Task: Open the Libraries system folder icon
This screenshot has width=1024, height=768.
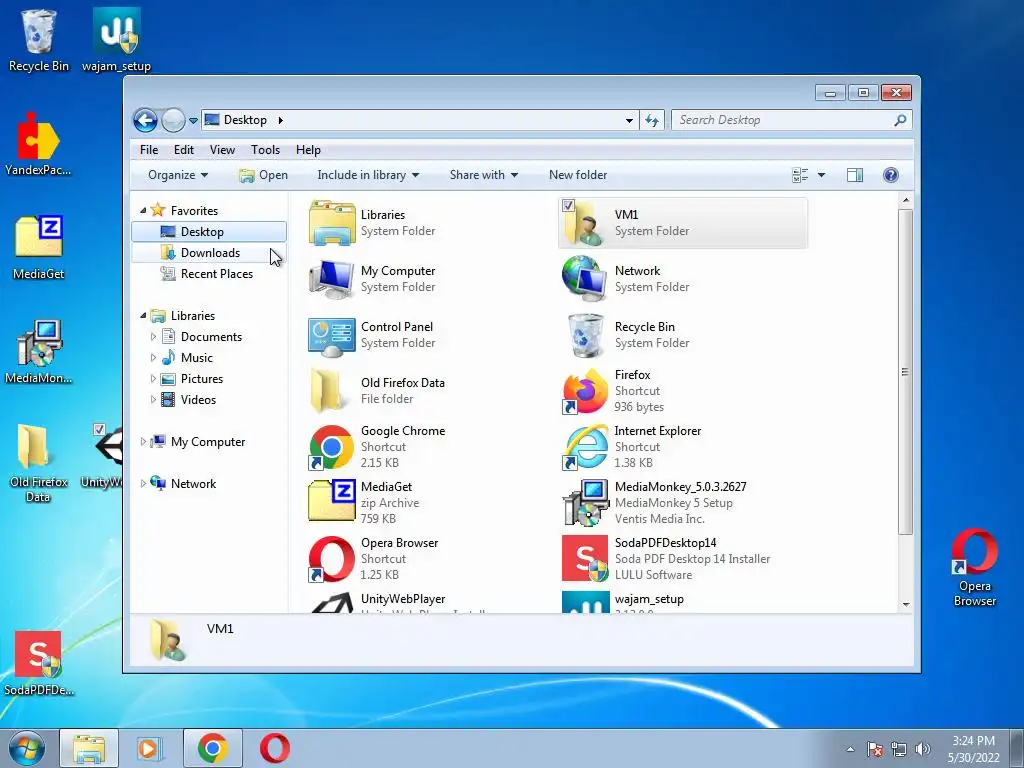Action: (332, 223)
